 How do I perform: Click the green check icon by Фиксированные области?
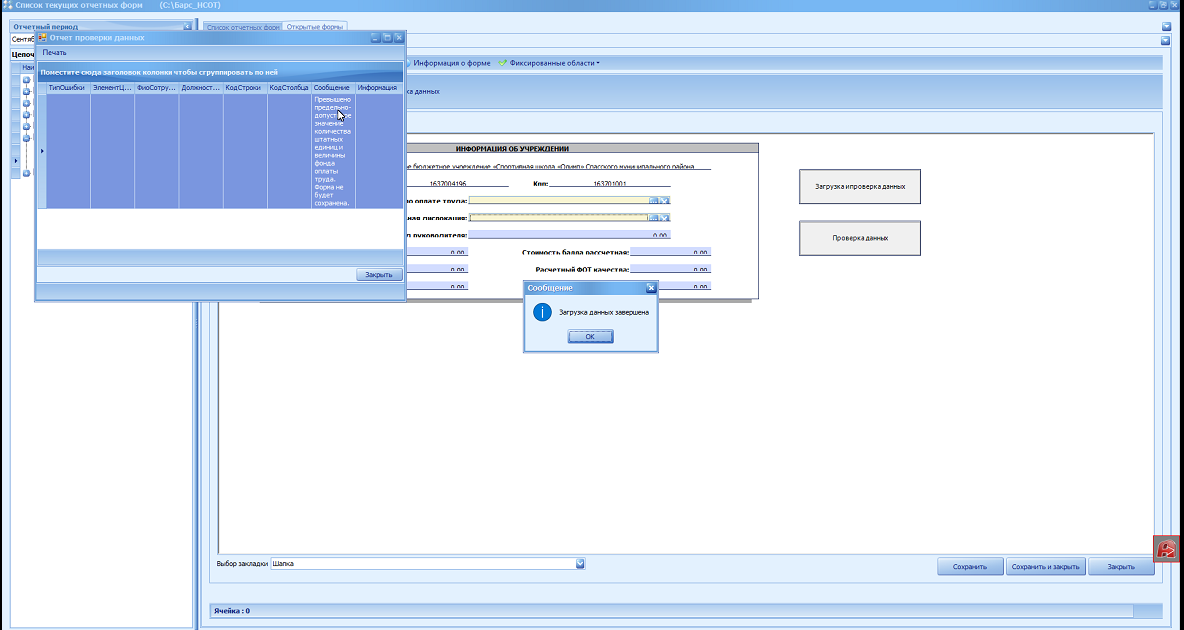503,63
